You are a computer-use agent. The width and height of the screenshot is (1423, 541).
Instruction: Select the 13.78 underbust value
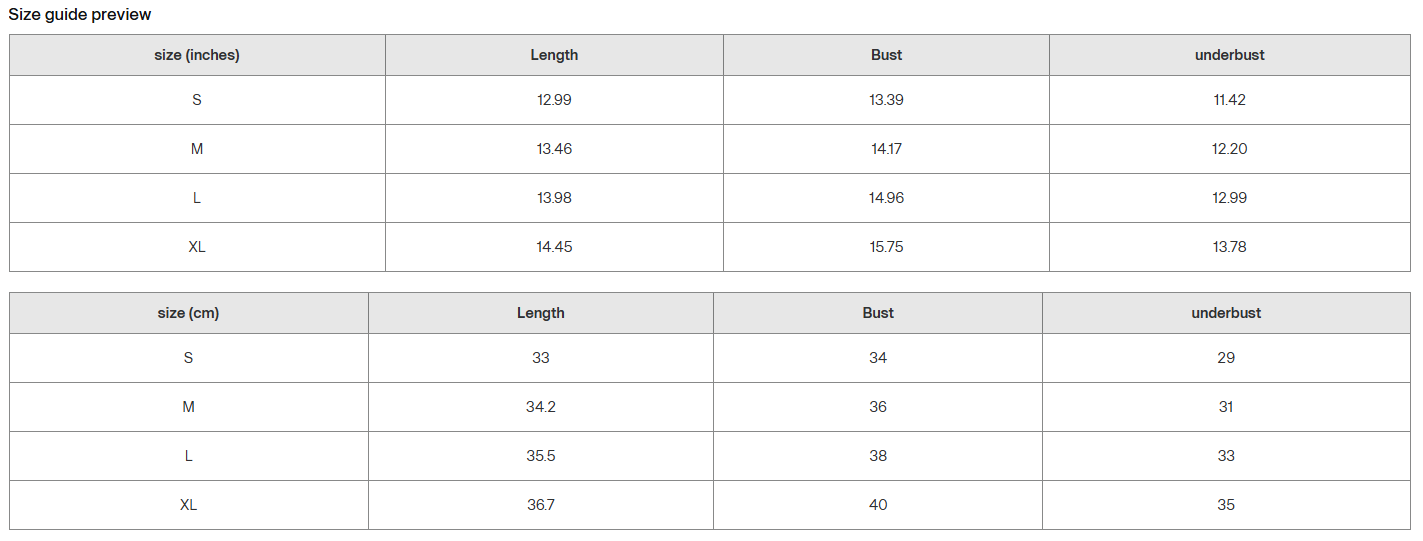pos(1229,247)
